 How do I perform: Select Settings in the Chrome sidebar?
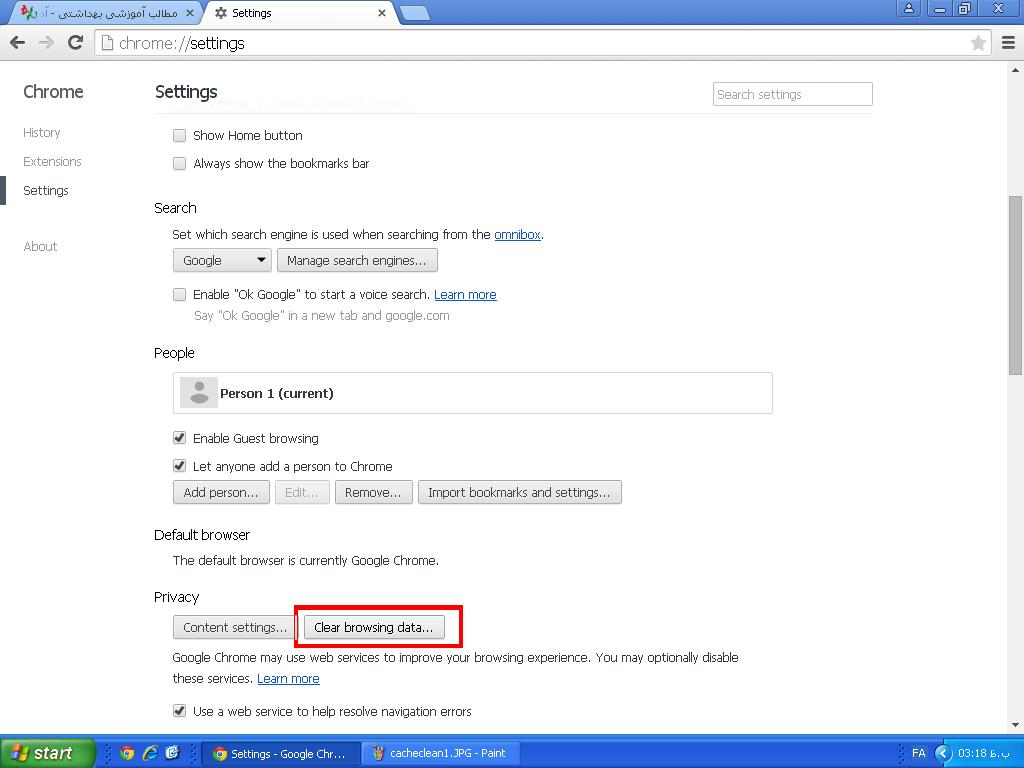coord(46,191)
